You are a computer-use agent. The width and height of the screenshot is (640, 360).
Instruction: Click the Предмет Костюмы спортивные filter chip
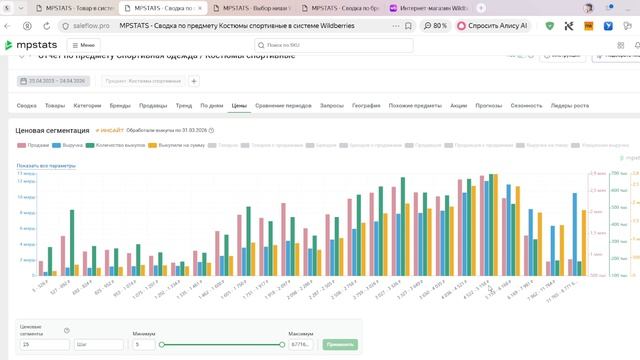[143, 81]
